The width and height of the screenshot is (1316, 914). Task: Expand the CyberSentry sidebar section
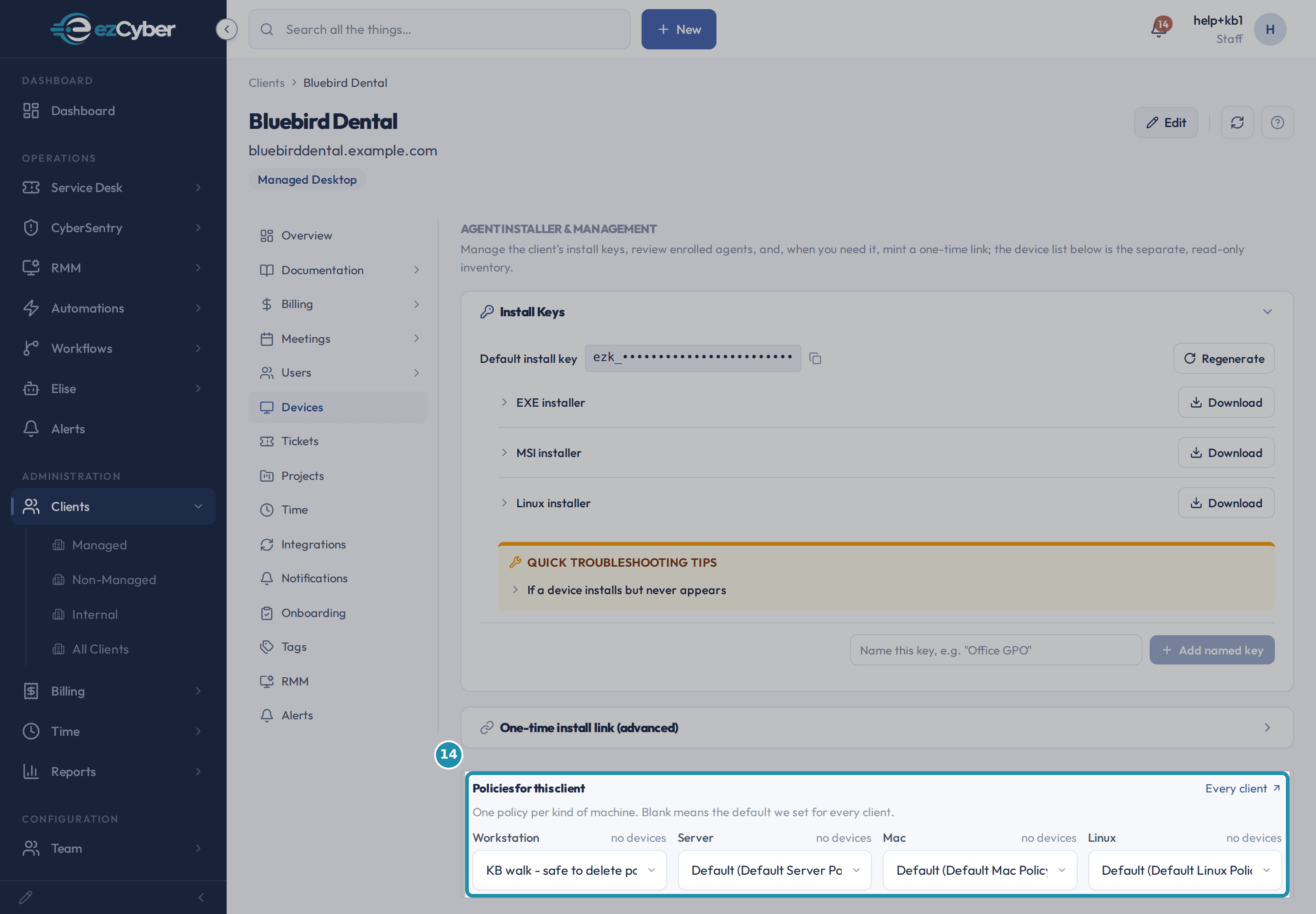click(113, 227)
